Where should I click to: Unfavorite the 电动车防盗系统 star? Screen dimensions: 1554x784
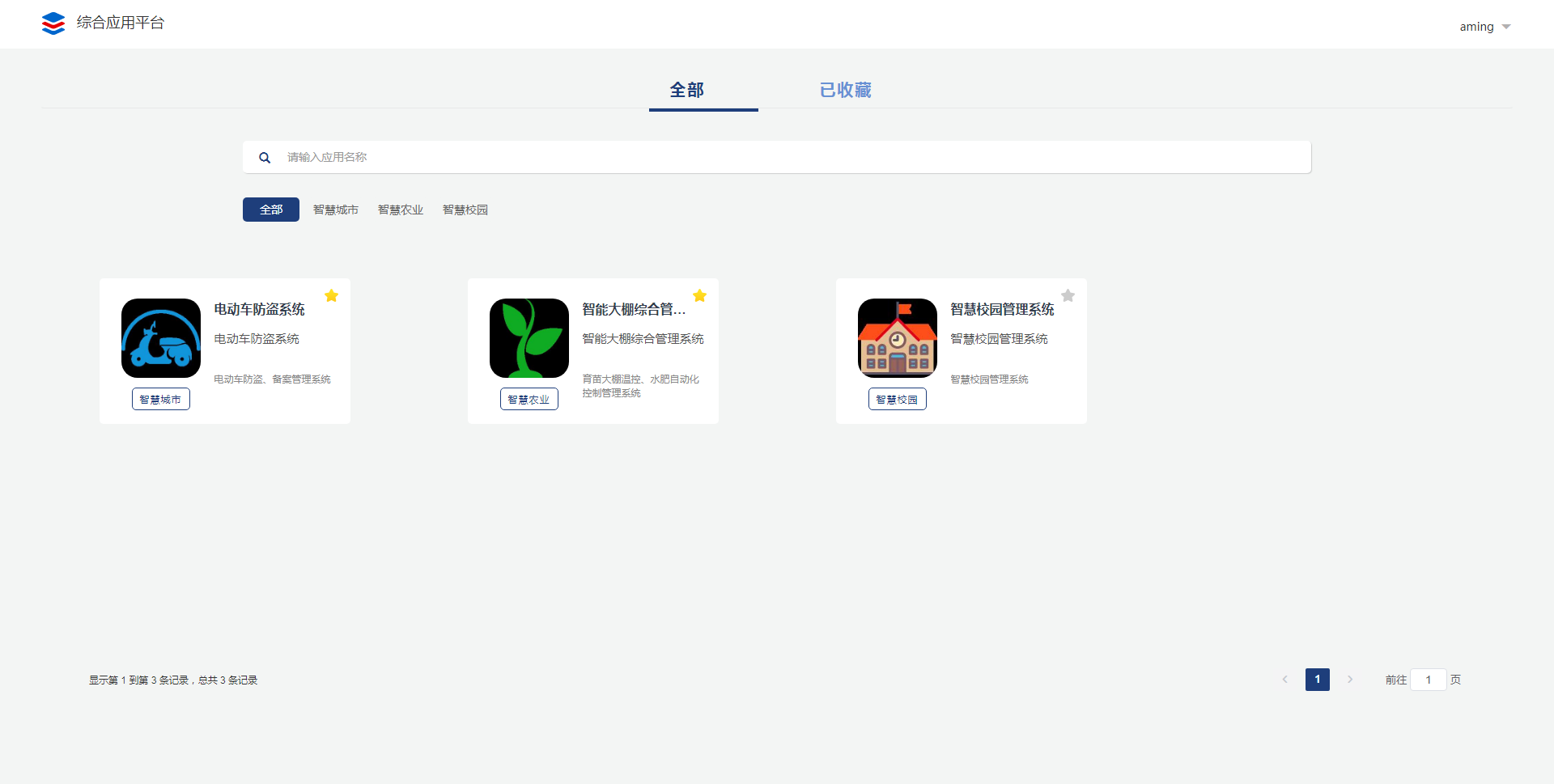(x=332, y=295)
